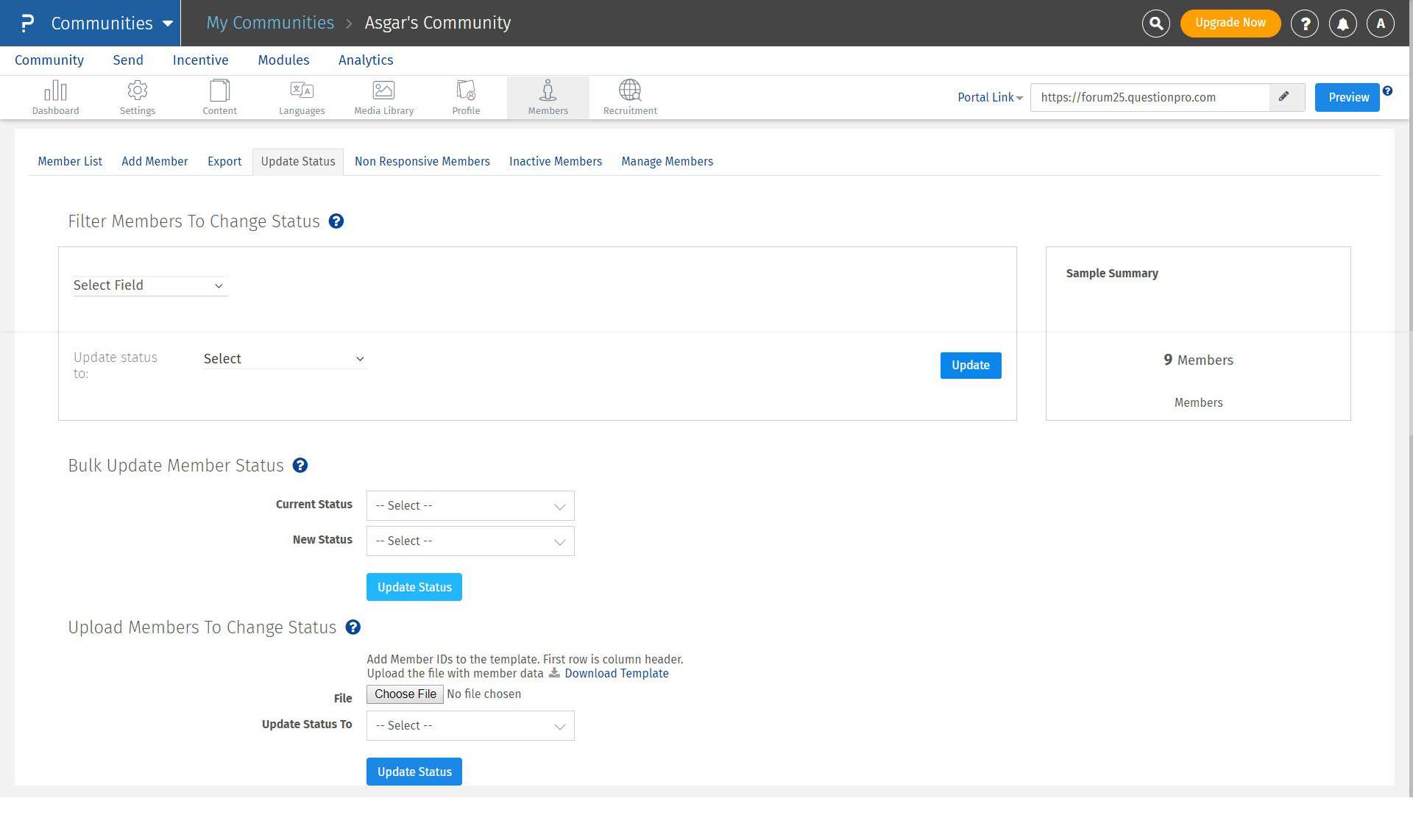Open the New Status dropdown
The height and width of the screenshot is (840, 1413).
(x=470, y=541)
